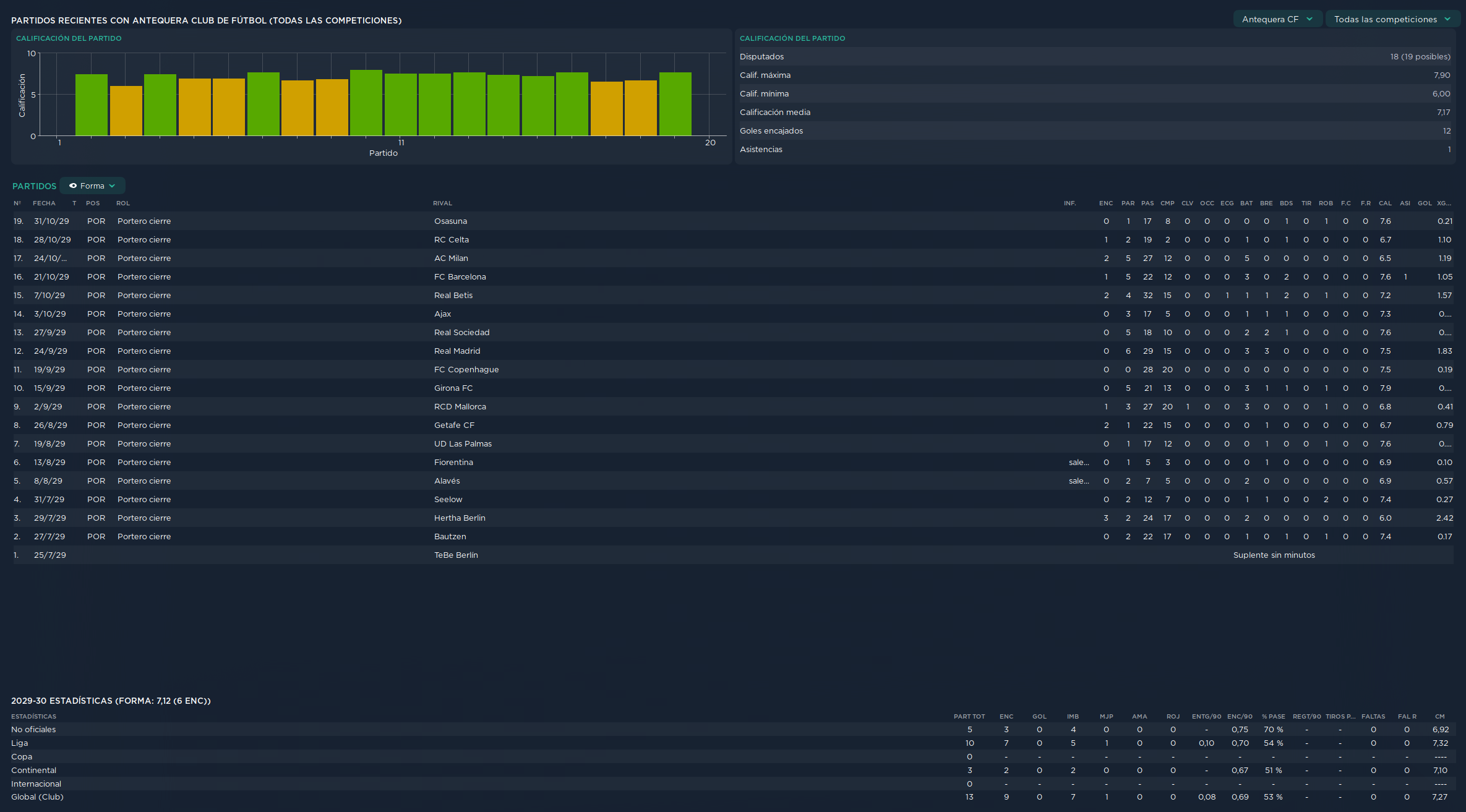Sort the matches by RIVAL column
This screenshot has width=1466, height=812.
(442, 203)
